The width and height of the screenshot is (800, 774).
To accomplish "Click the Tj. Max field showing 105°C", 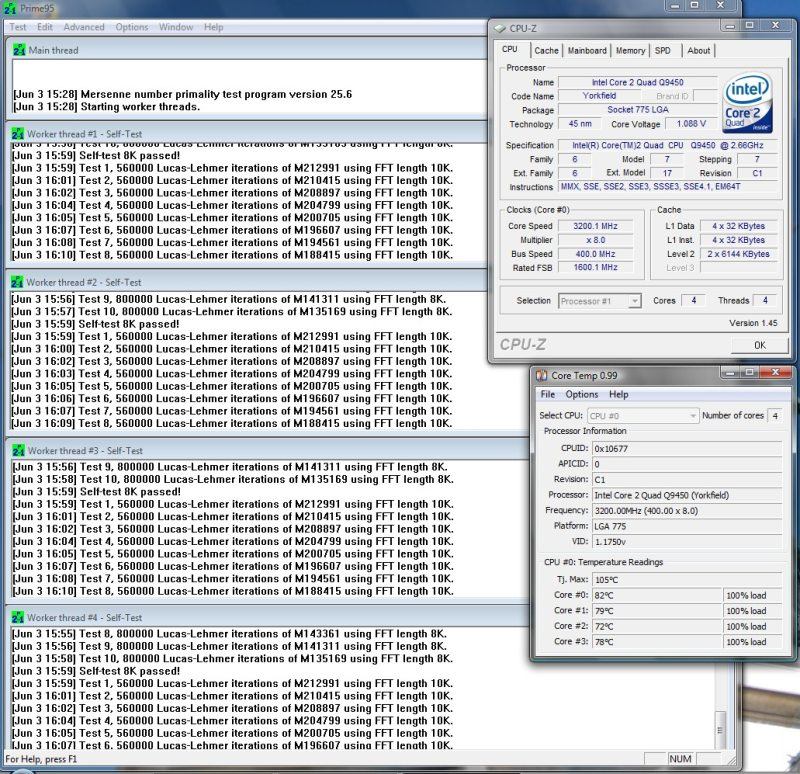I will [687, 580].
